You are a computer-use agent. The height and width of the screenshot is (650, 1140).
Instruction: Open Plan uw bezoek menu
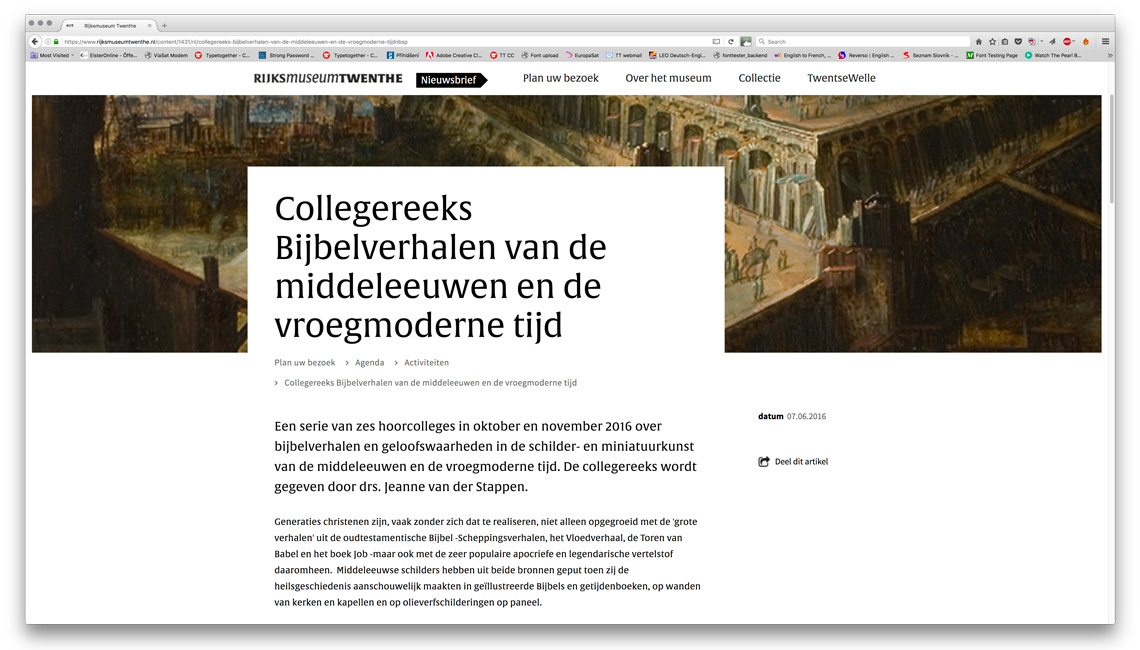(561, 78)
